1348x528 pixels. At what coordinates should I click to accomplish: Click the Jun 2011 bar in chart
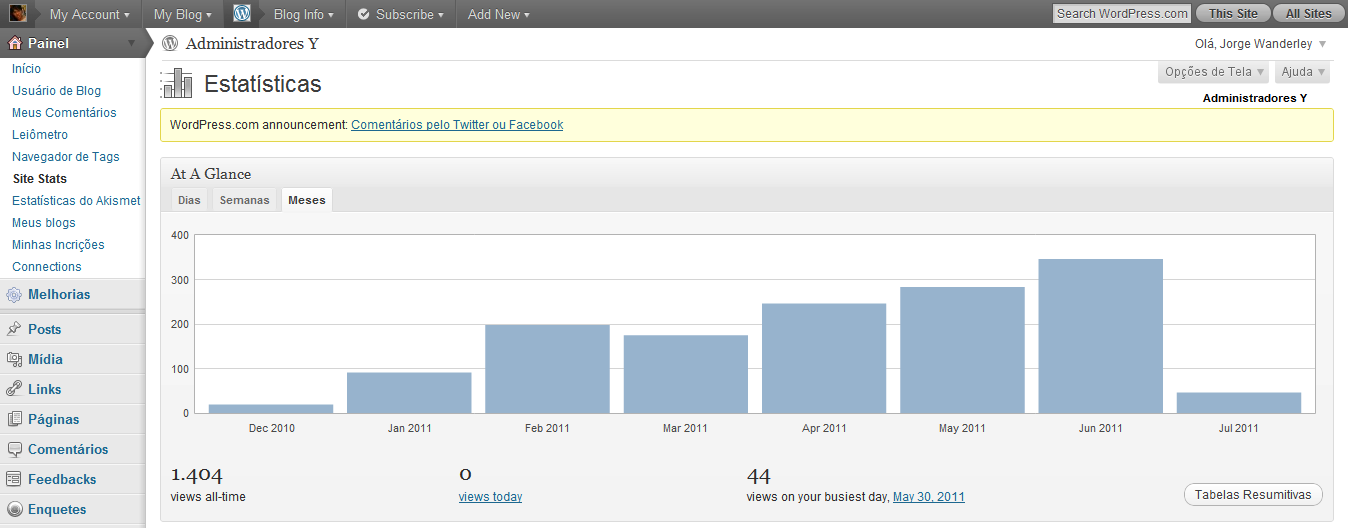tap(1100, 336)
